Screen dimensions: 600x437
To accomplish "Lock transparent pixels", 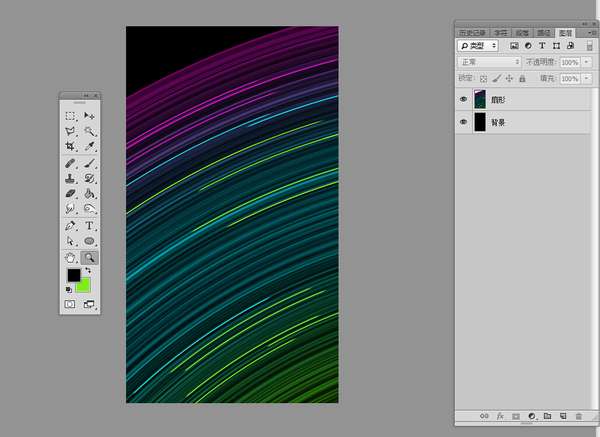I will (484, 79).
